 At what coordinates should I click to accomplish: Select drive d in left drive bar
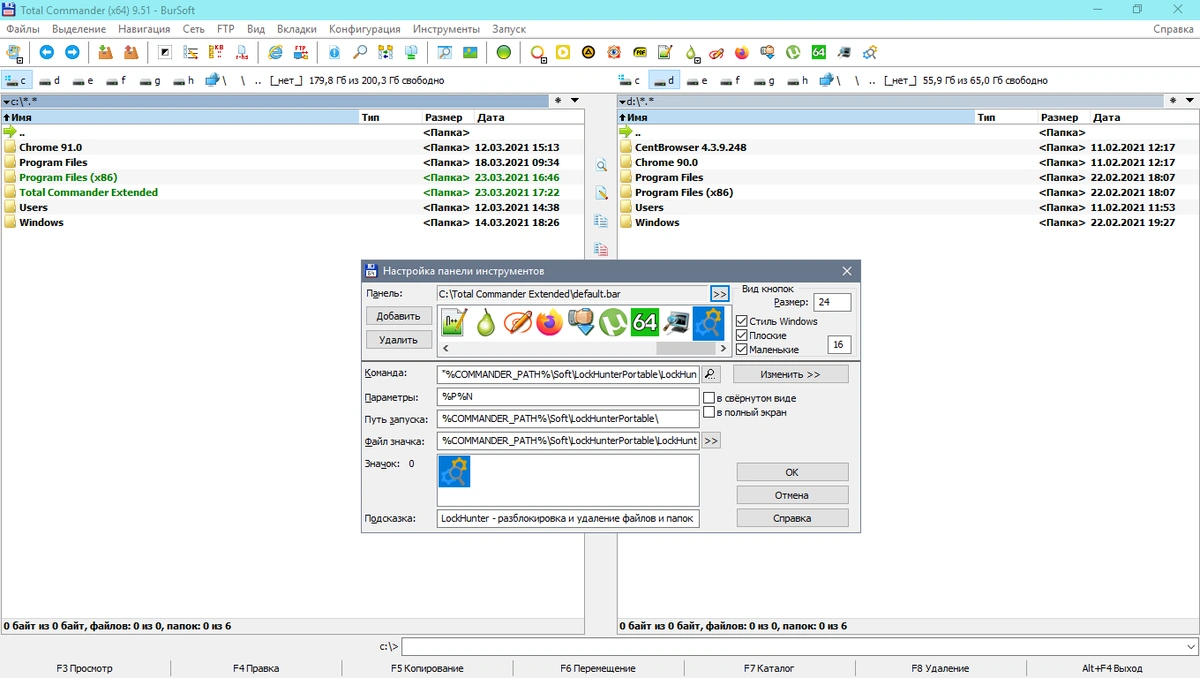pos(48,80)
